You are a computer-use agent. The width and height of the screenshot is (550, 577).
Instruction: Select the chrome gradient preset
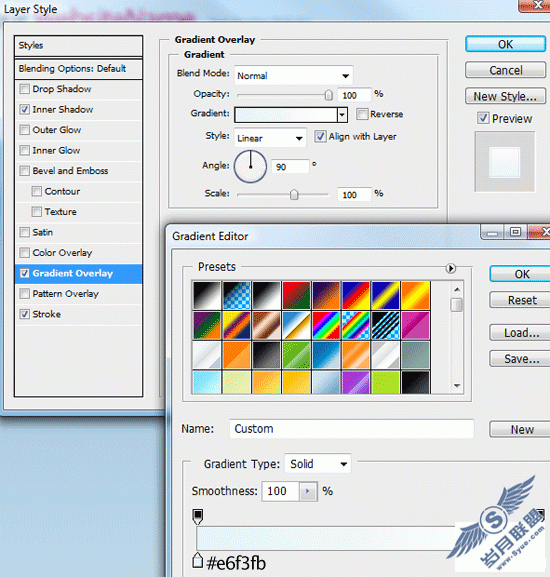(296, 325)
